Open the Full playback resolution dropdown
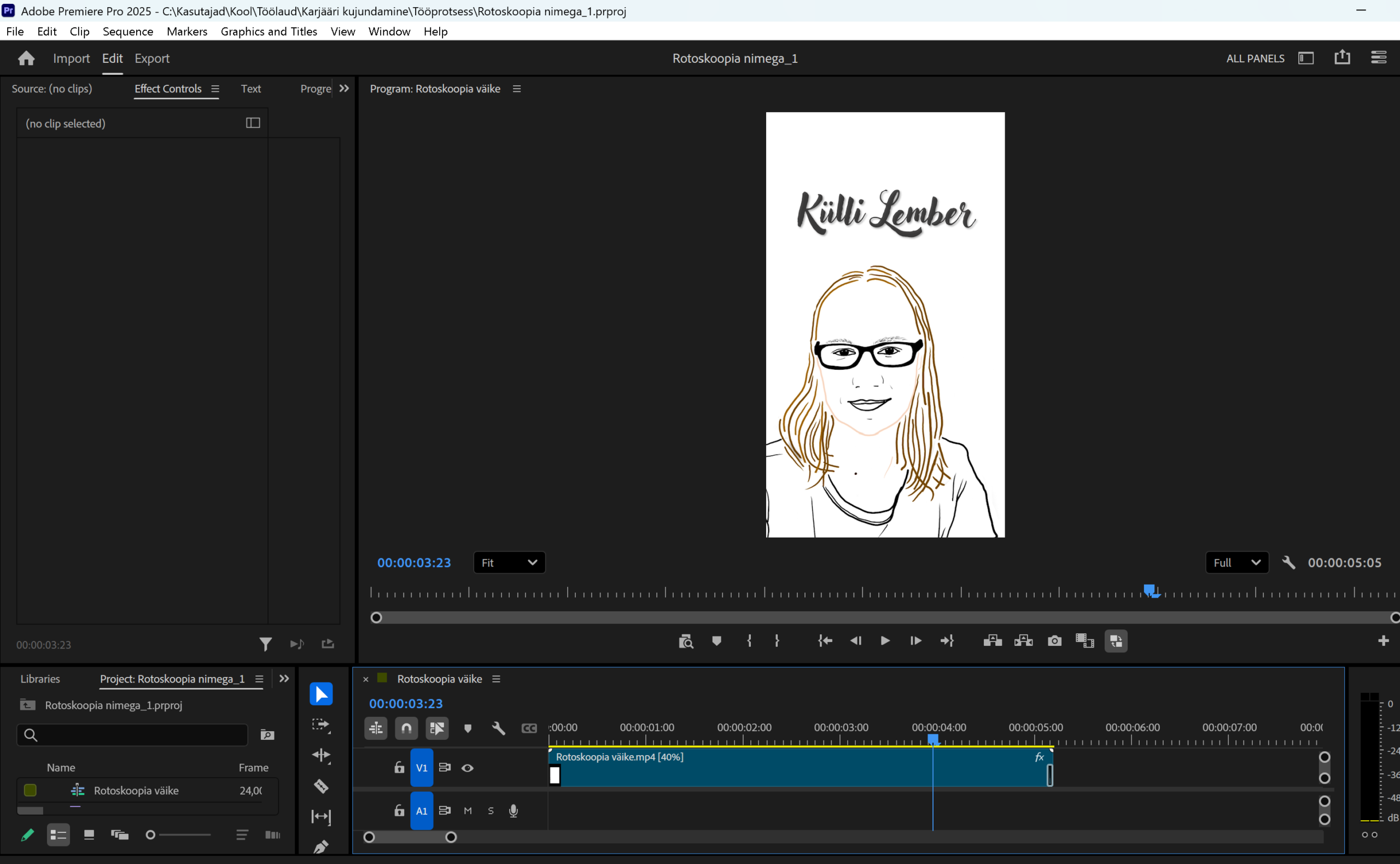The image size is (1400, 864). (x=1236, y=562)
